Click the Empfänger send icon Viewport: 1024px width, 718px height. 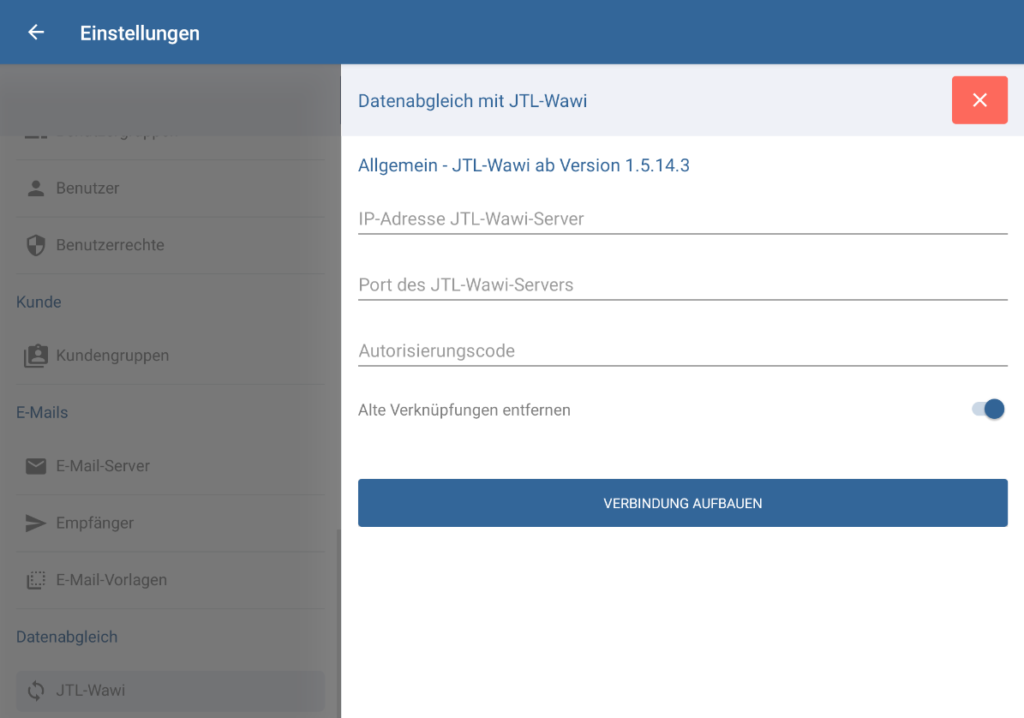tap(35, 523)
